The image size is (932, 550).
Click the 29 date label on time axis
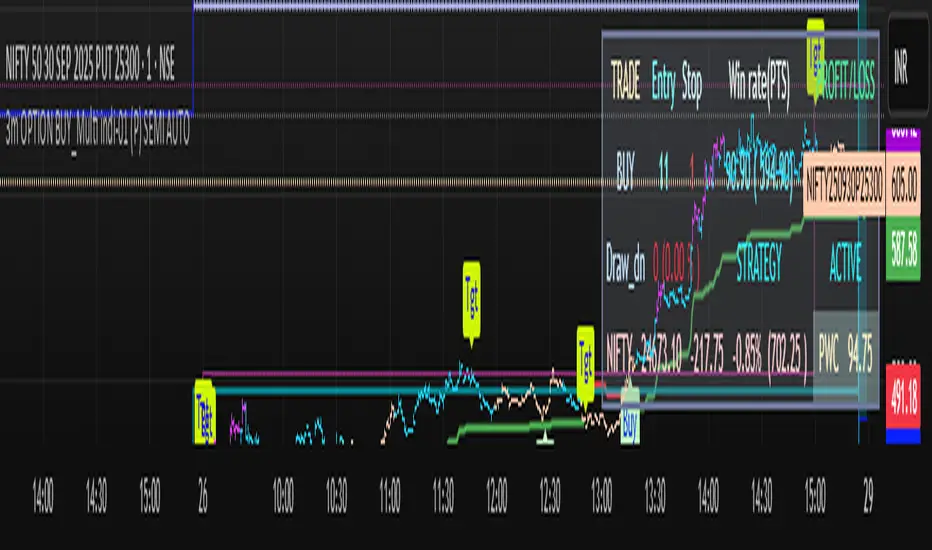(x=868, y=495)
